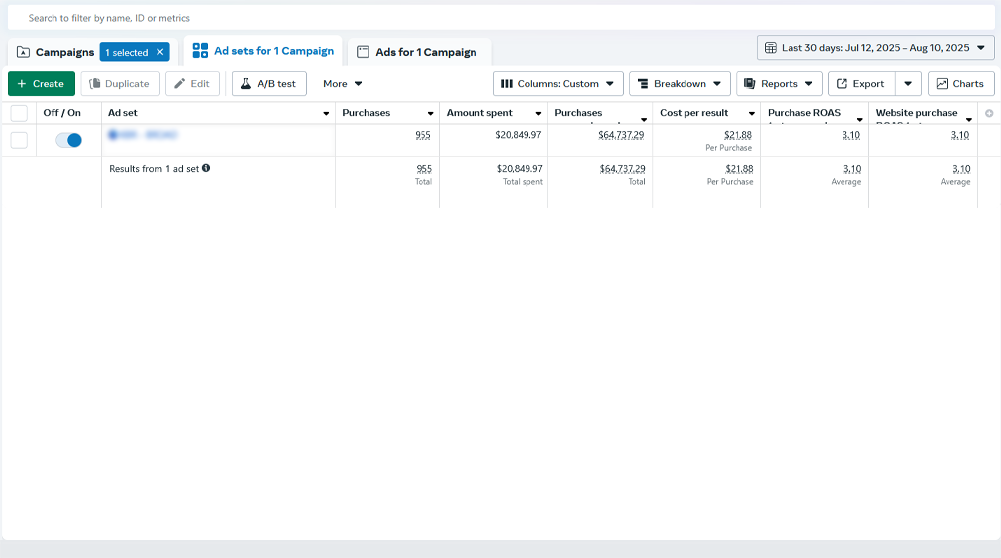Screen dimensions: 1001x558
Task: Open the A/B test tool
Action: [269, 84]
